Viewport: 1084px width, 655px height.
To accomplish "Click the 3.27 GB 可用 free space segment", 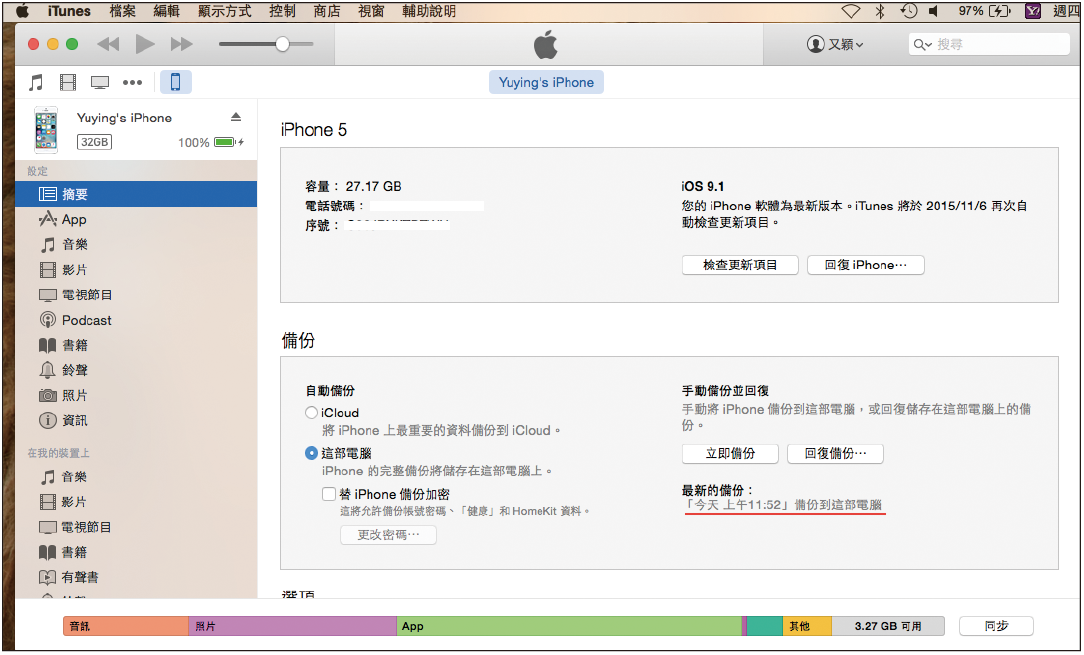I will pyautogui.click(x=888, y=626).
